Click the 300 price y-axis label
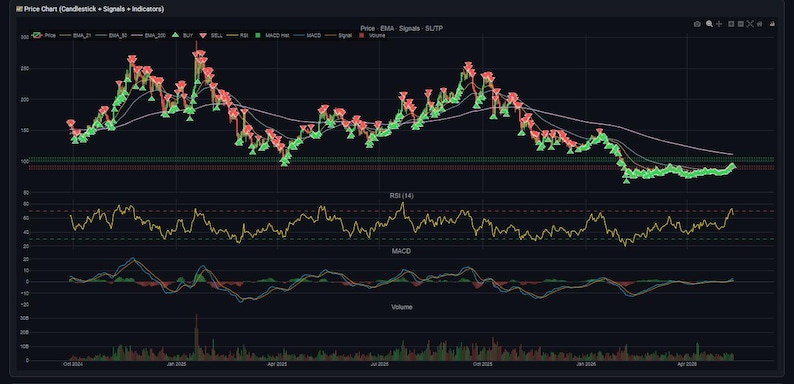The height and width of the screenshot is (384, 794). pyautogui.click(x=24, y=37)
